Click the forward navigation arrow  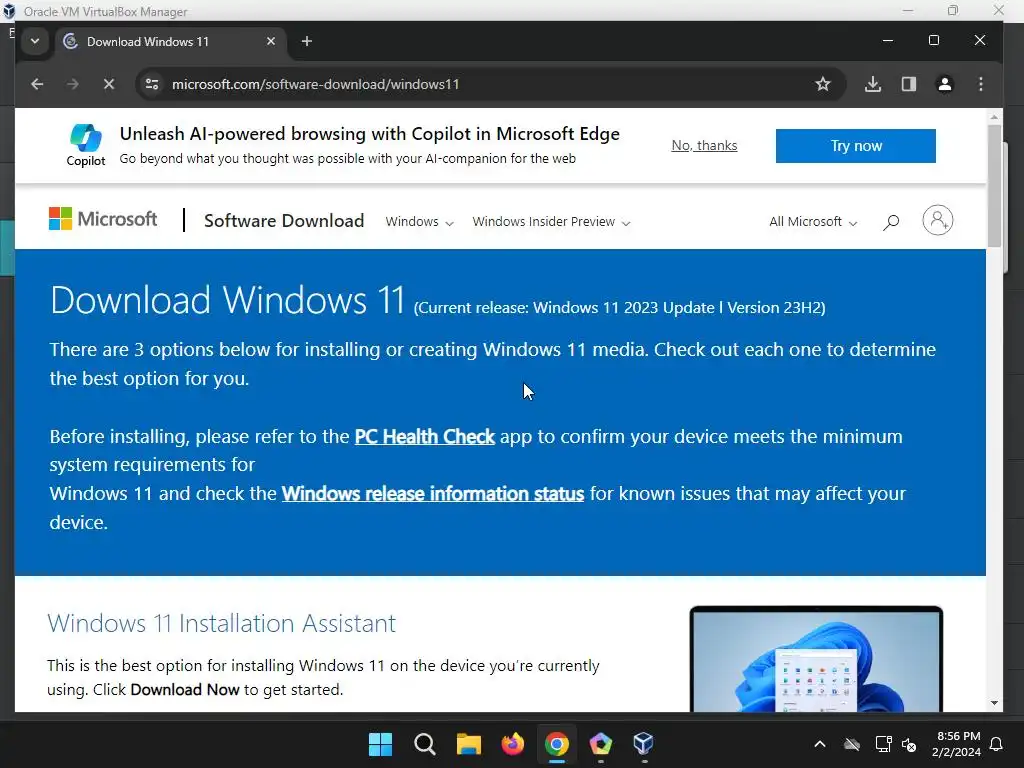pos(72,84)
